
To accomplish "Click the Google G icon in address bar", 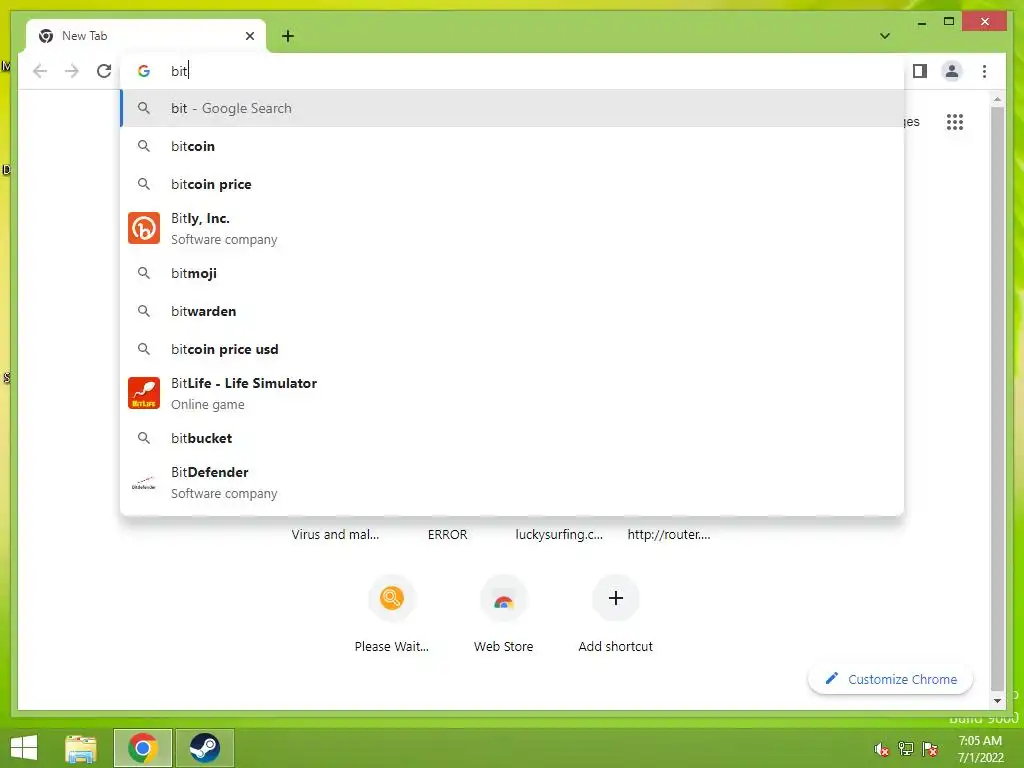I will click(x=144, y=71).
